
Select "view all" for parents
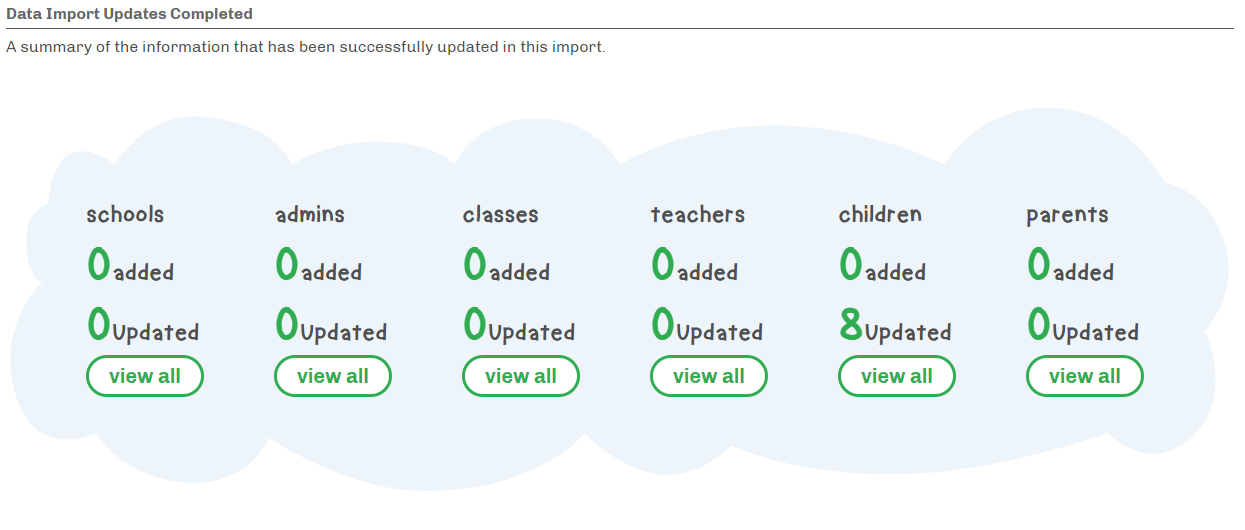pos(1085,376)
